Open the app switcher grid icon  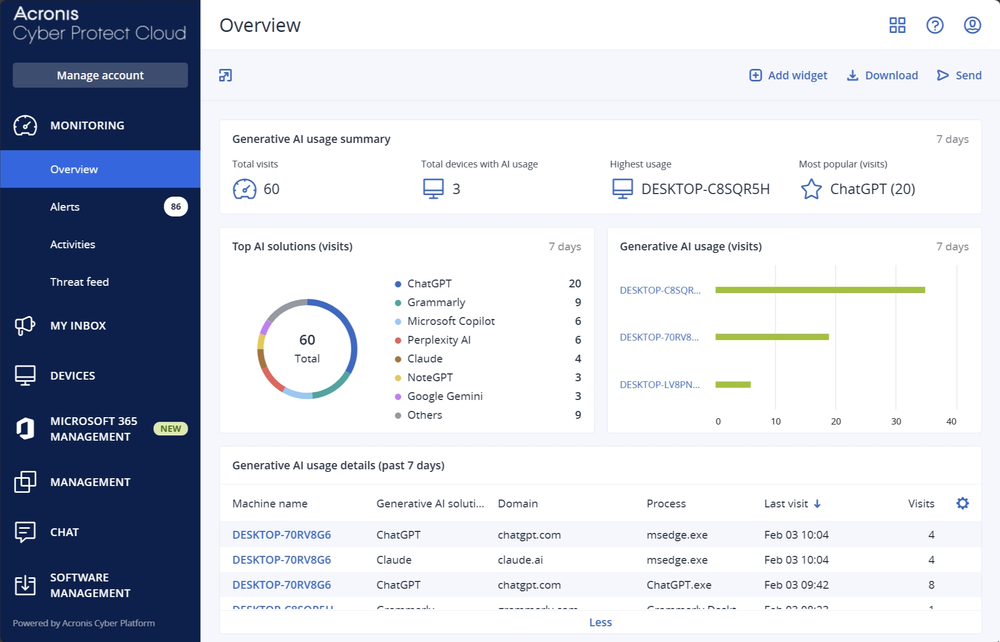click(897, 25)
